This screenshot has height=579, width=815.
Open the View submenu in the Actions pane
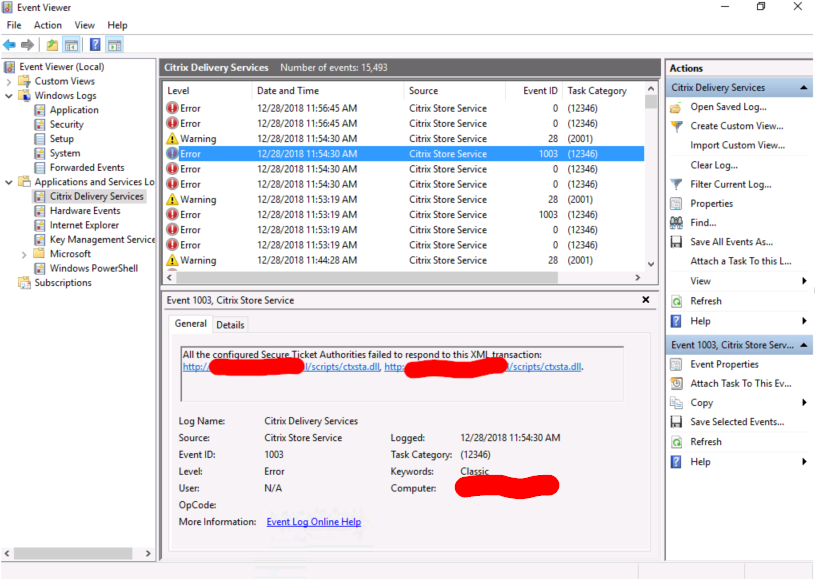pyautogui.click(x=700, y=281)
